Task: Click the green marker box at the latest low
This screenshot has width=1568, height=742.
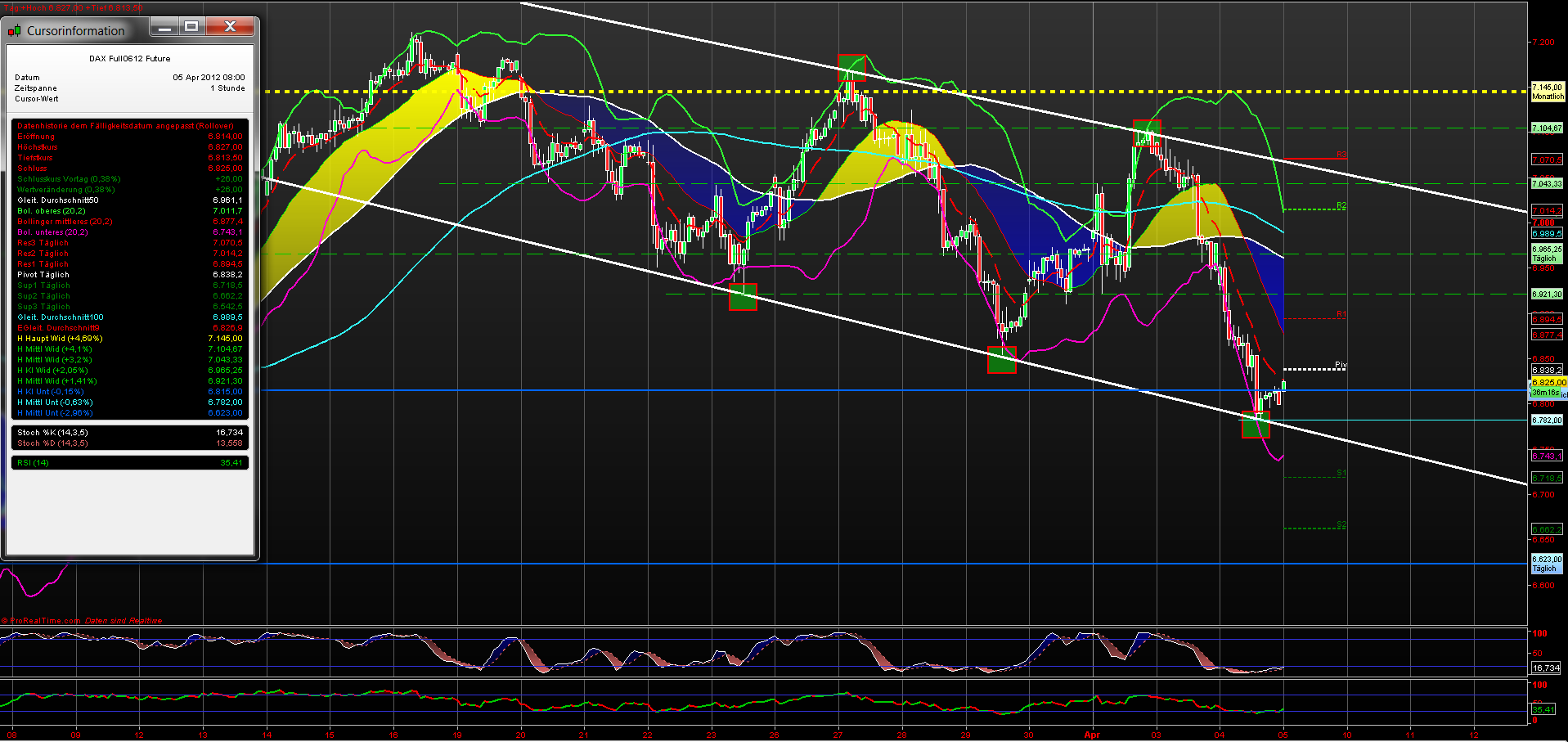Action: (1256, 425)
